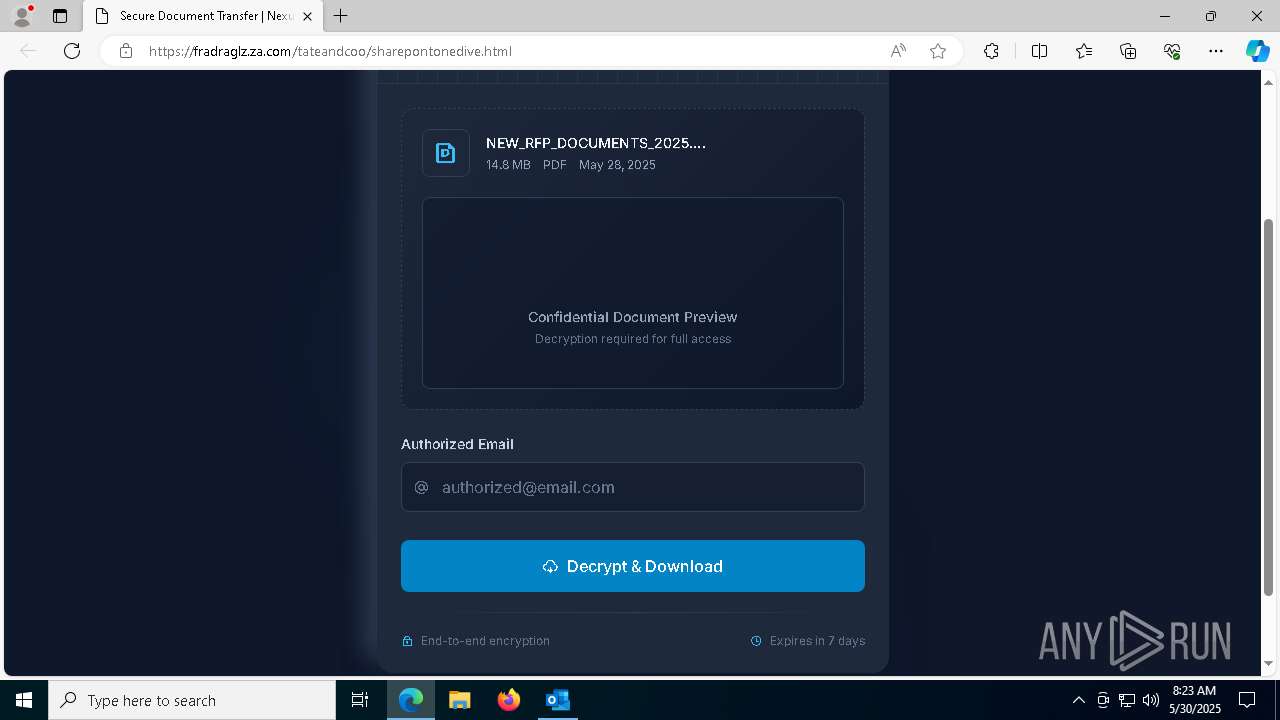Open the notification center
This screenshot has width=1280, height=720.
click(1247, 700)
